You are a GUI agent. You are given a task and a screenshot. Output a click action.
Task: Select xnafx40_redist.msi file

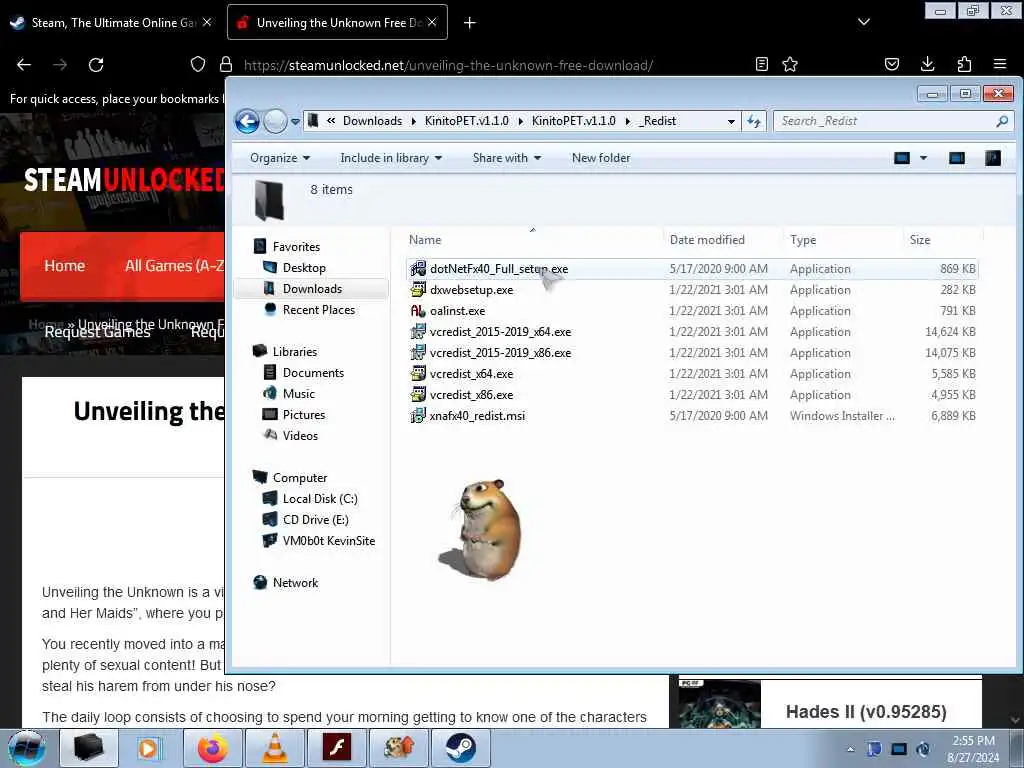point(692,415)
